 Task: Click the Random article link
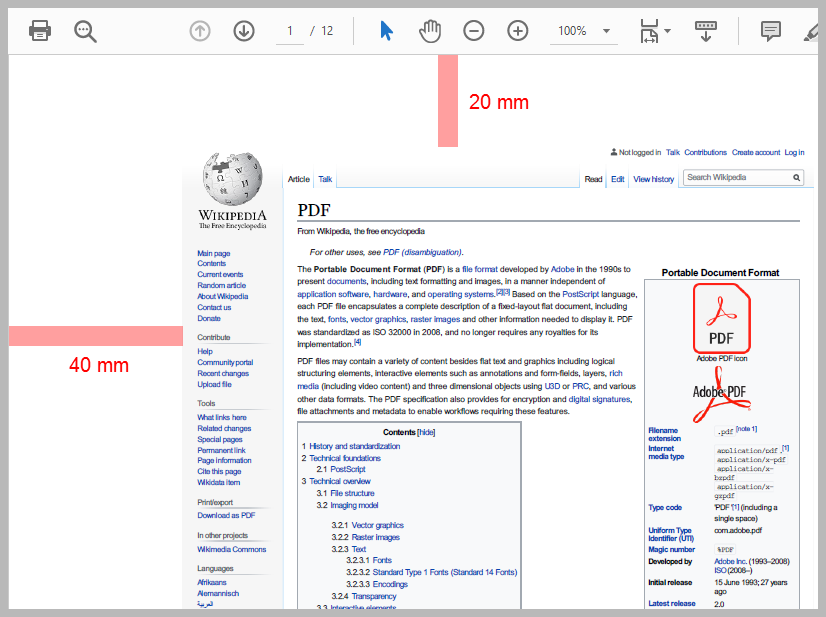click(x=221, y=286)
